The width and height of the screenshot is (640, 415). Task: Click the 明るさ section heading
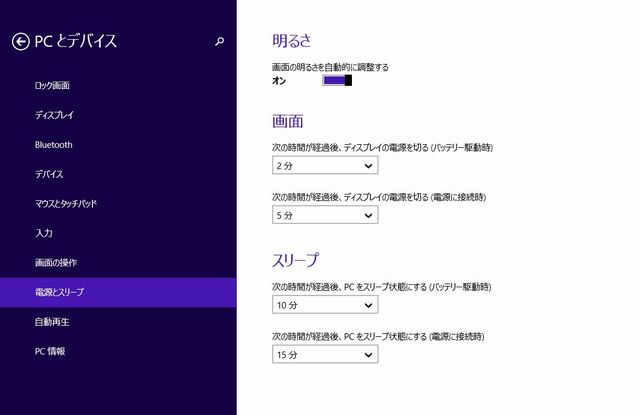292,40
